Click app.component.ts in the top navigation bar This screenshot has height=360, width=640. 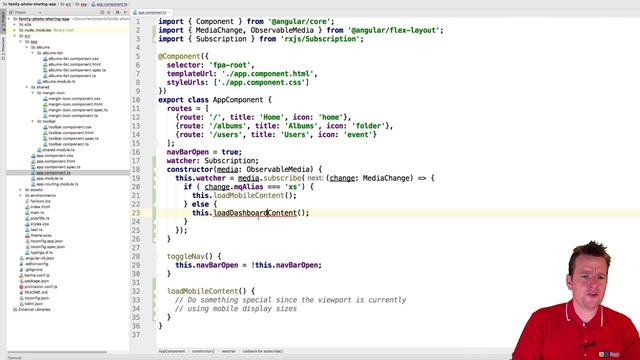[x=109, y=4]
